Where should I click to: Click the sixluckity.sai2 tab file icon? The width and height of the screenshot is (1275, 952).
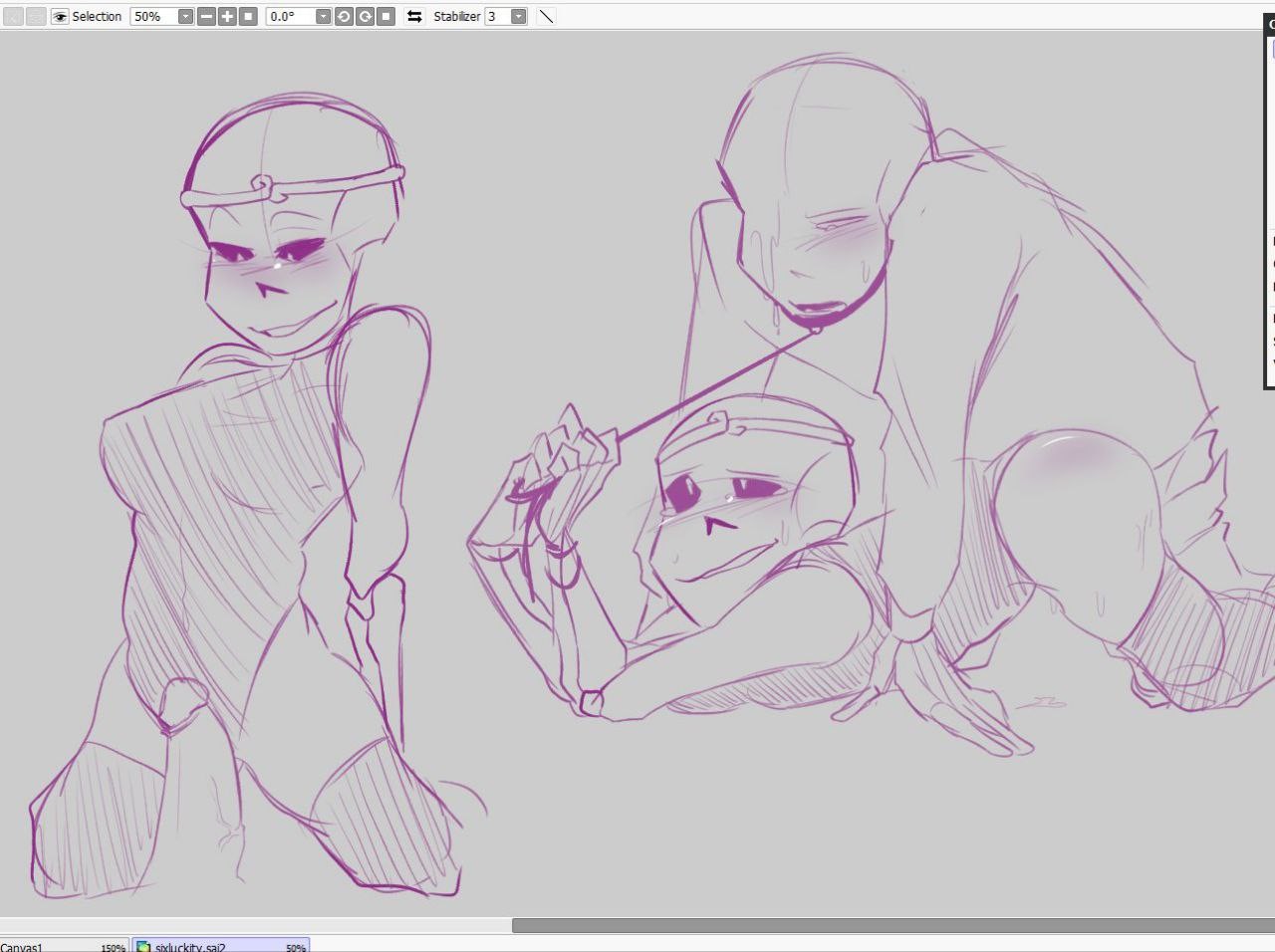point(143,946)
